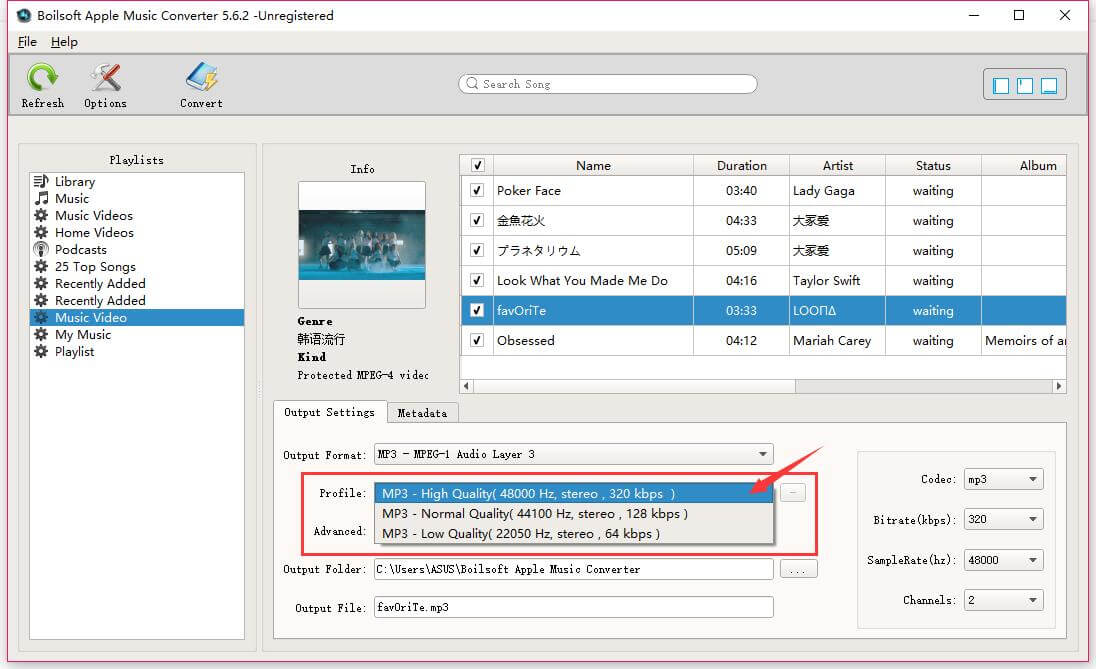Choose MP3 Normal Quality 128 kbps profile
This screenshot has height=669, width=1096.
click(573, 513)
